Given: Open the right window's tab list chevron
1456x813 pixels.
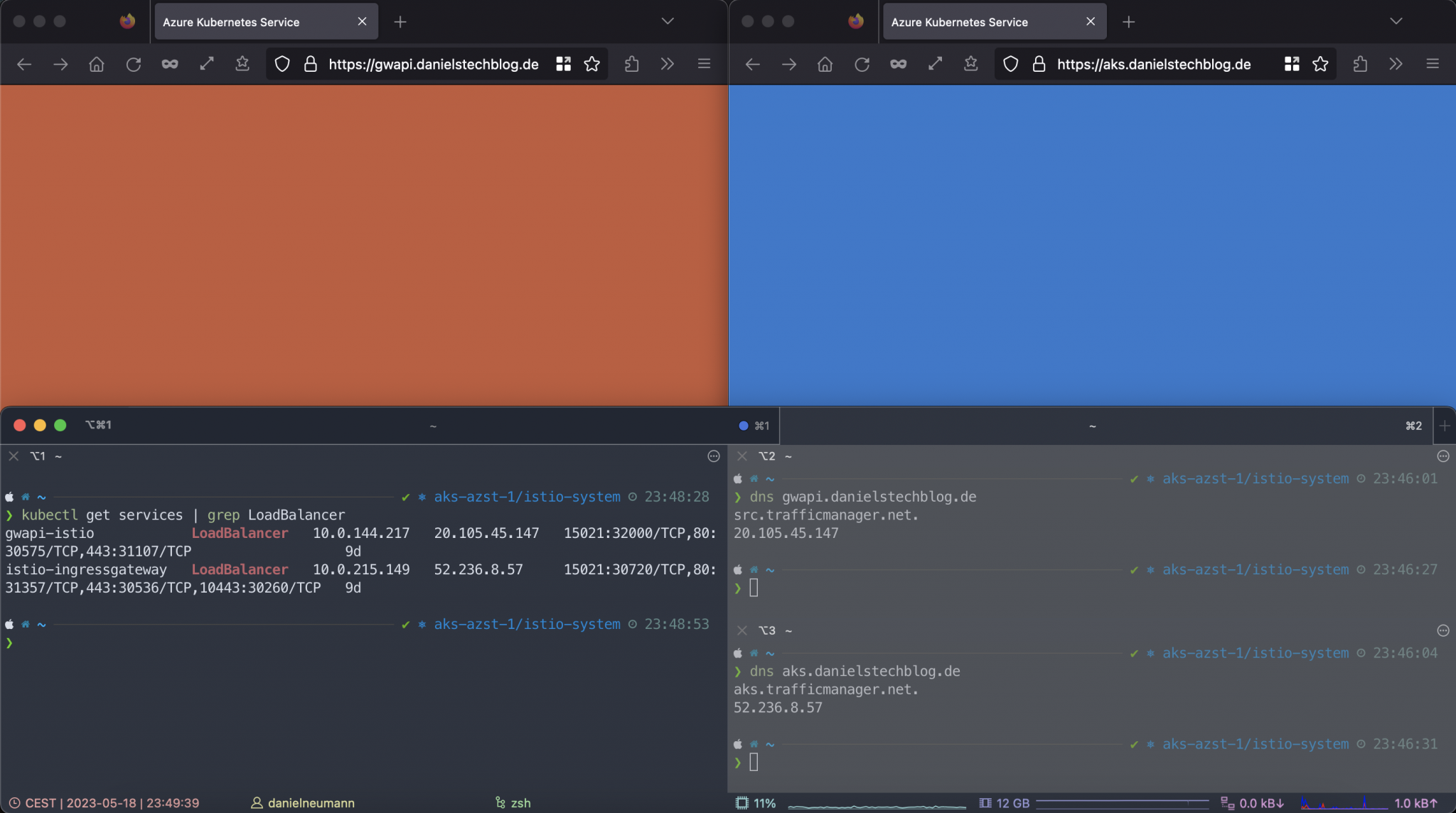Looking at the screenshot, I should tap(1395, 21).
